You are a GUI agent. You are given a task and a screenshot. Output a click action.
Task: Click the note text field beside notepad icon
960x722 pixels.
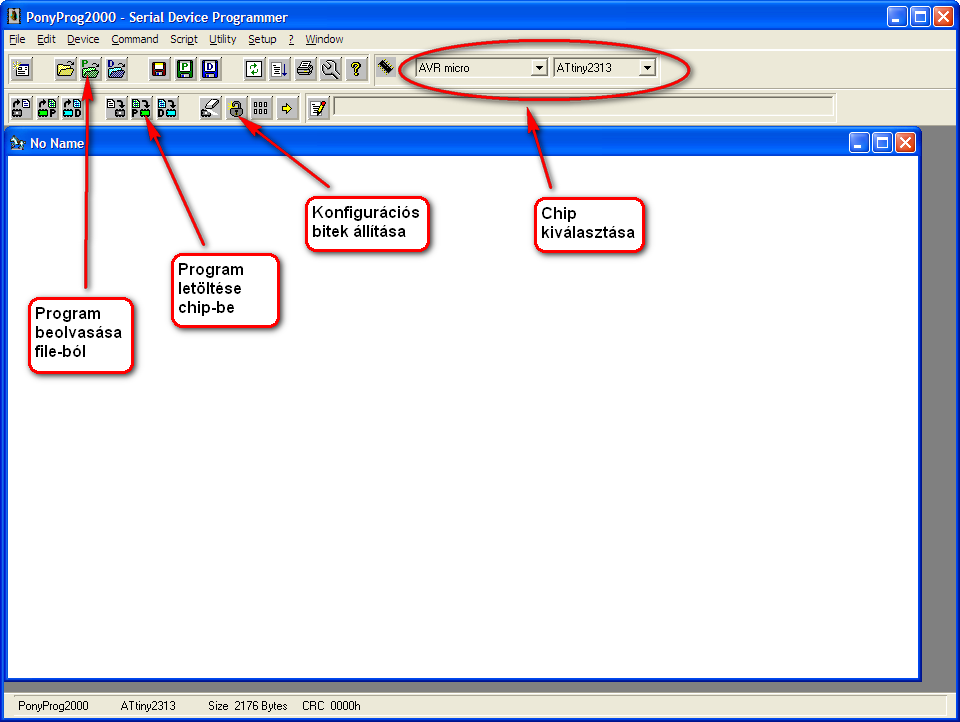pos(583,106)
